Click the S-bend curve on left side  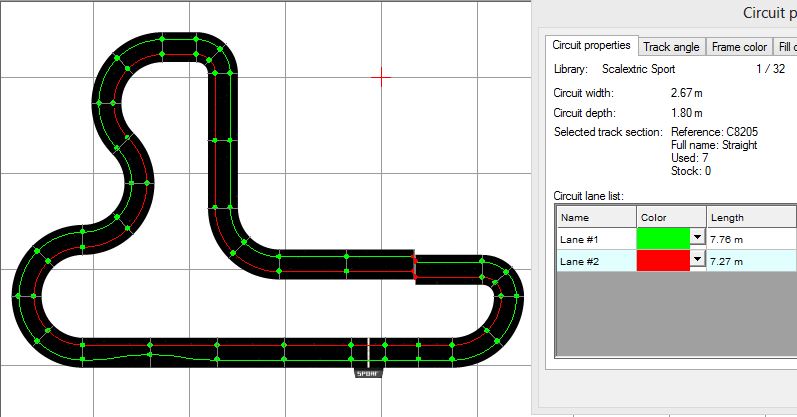[137, 165]
